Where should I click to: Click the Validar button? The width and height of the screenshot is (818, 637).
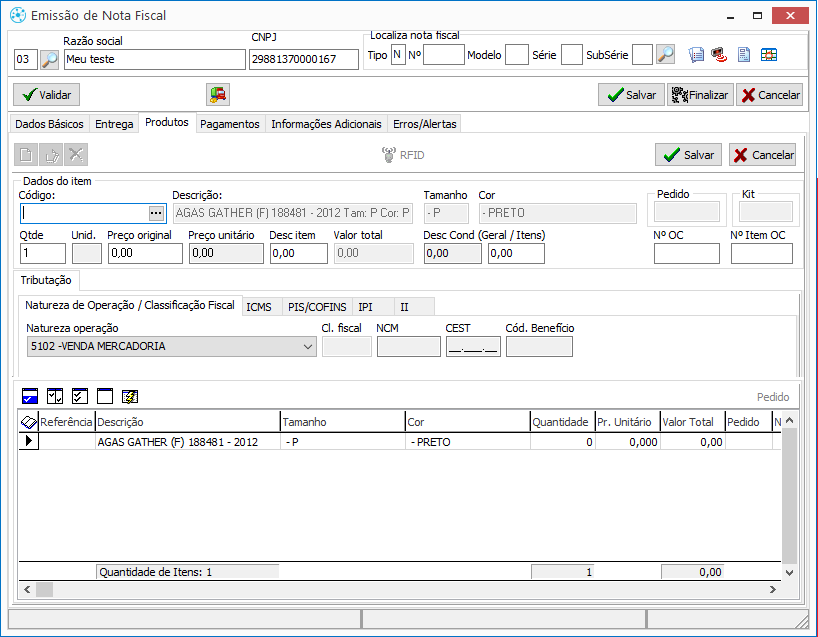pos(46,94)
